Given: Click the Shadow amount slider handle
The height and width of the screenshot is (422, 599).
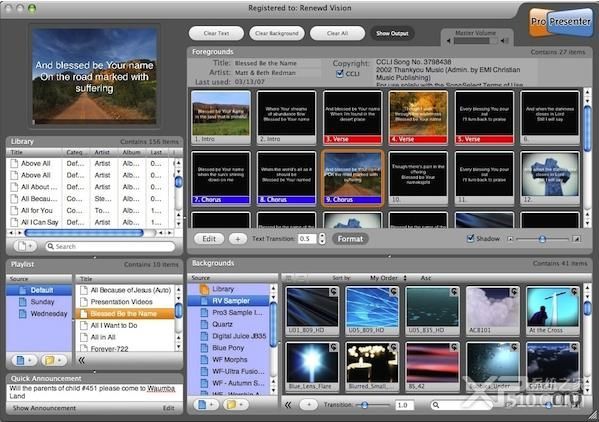Looking at the screenshot, I should tap(542, 239).
